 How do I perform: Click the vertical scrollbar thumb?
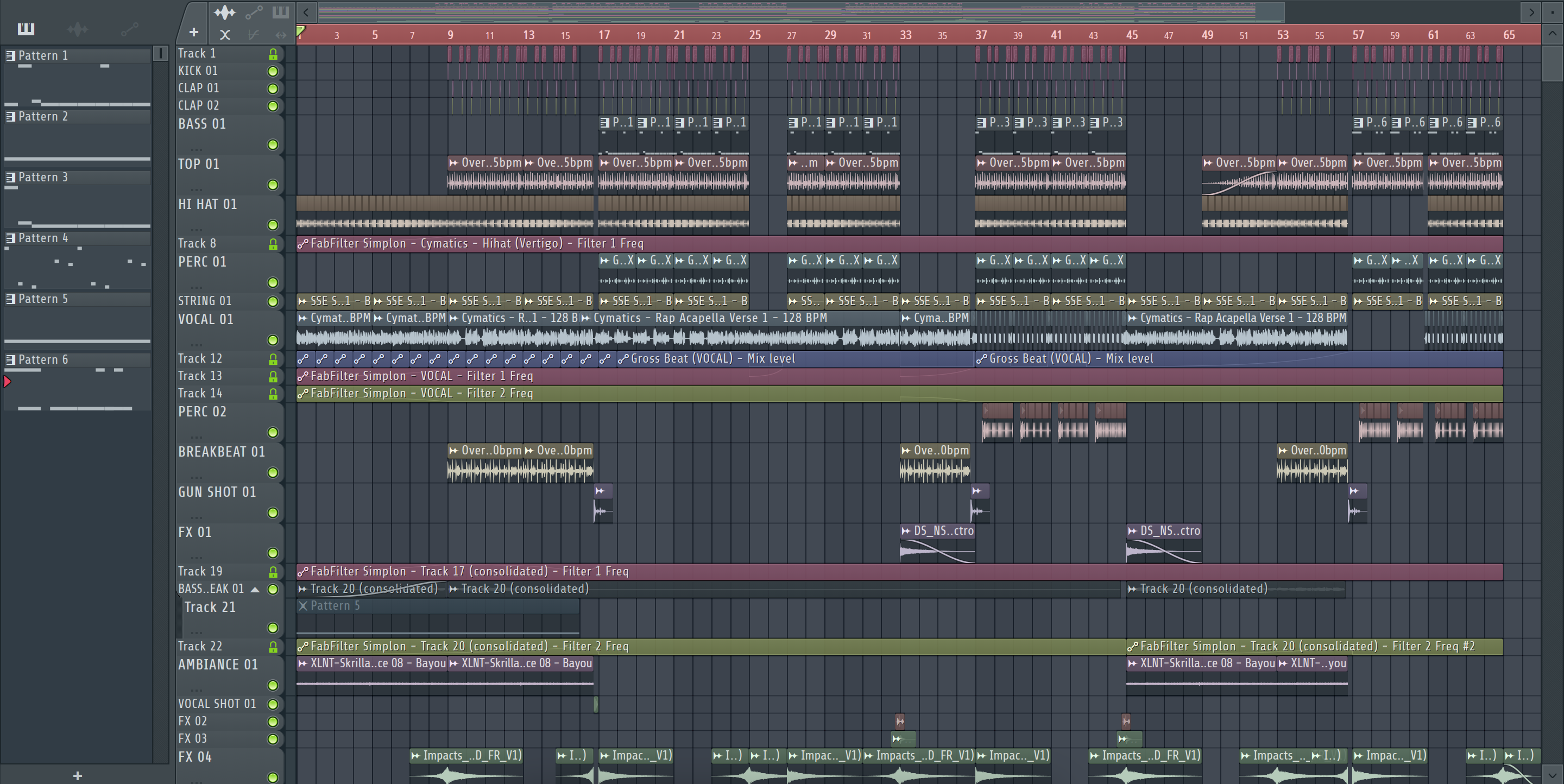tap(1553, 64)
